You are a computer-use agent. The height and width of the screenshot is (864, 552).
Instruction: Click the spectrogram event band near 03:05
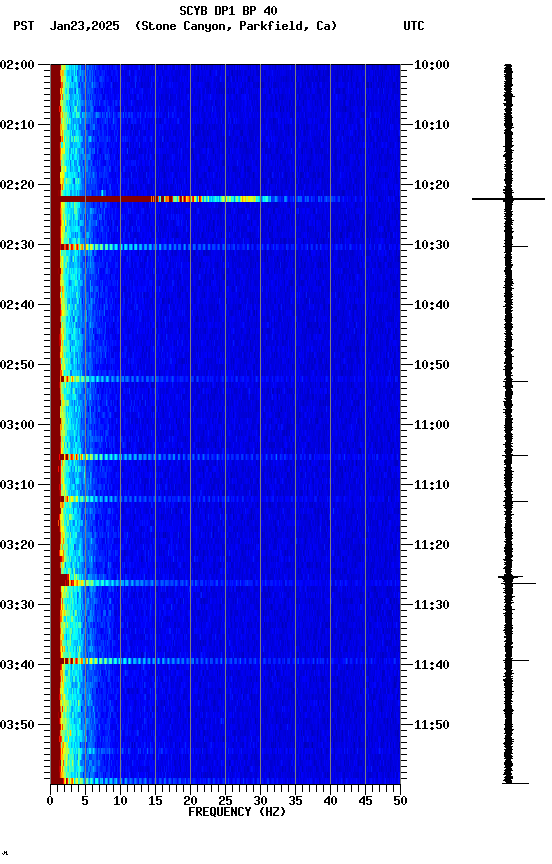pyautogui.click(x=225, y=457)
